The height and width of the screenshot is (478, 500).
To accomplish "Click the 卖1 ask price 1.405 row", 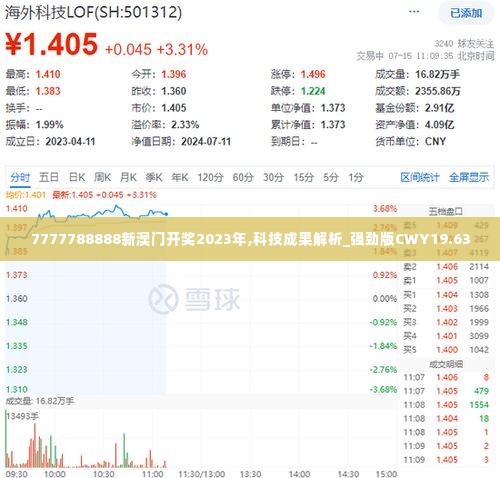I will (x=446, y=281).
